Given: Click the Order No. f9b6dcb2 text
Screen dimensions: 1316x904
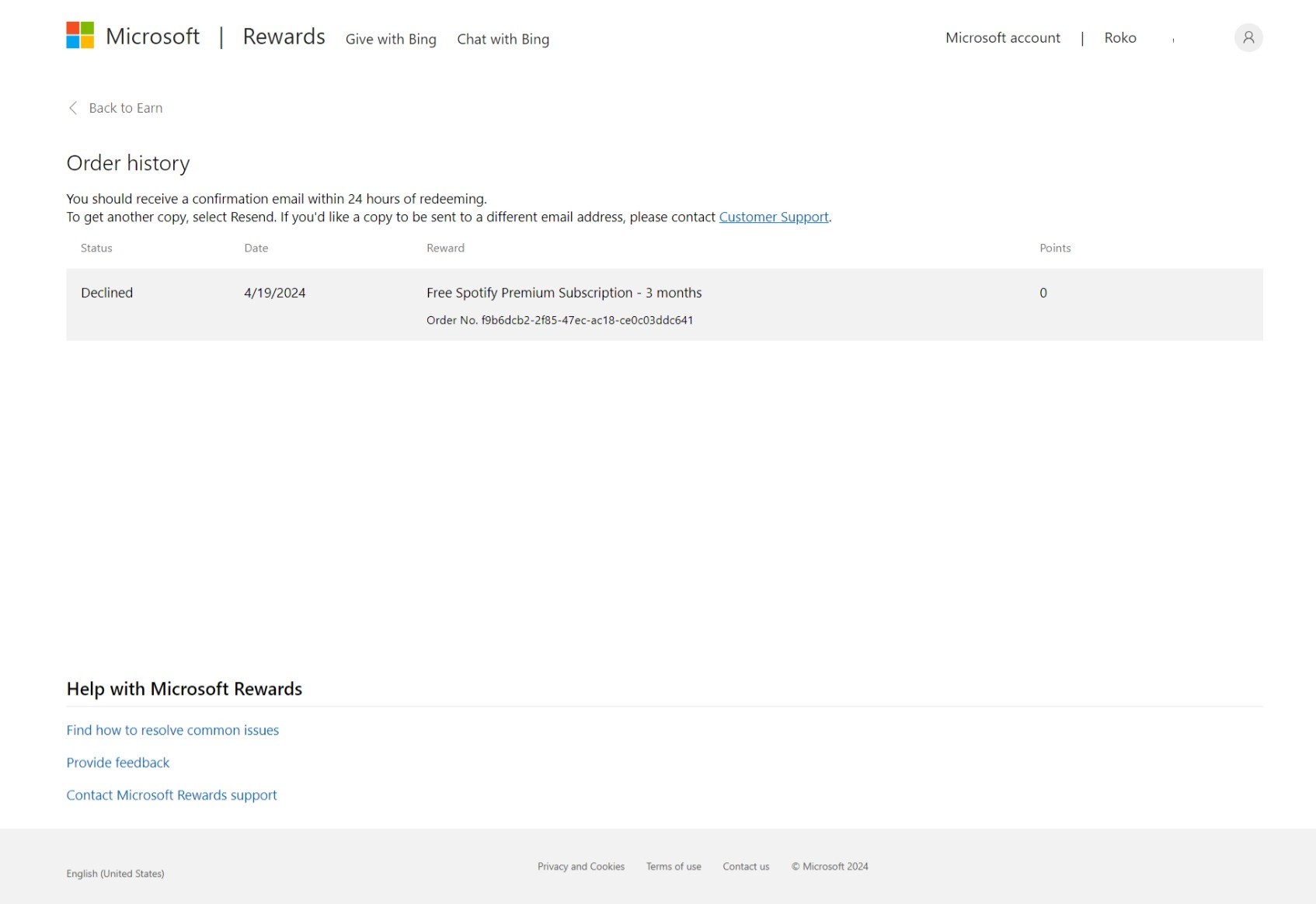Looking at the screenshot, I should 559,320.
